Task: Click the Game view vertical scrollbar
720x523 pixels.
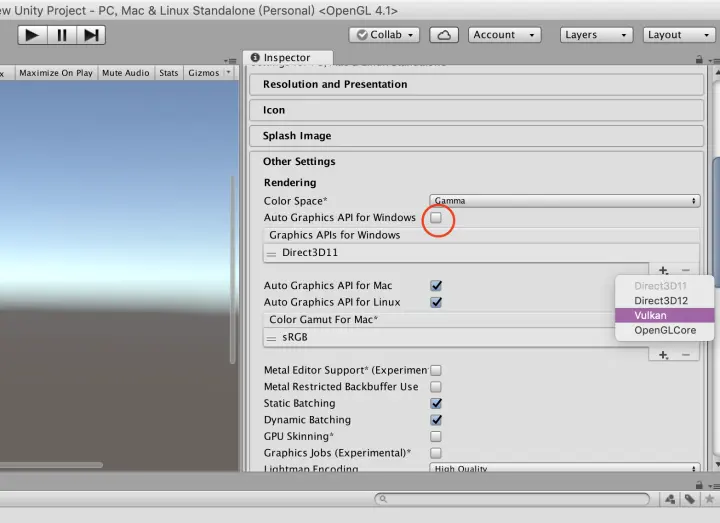Action: [233, 270]
